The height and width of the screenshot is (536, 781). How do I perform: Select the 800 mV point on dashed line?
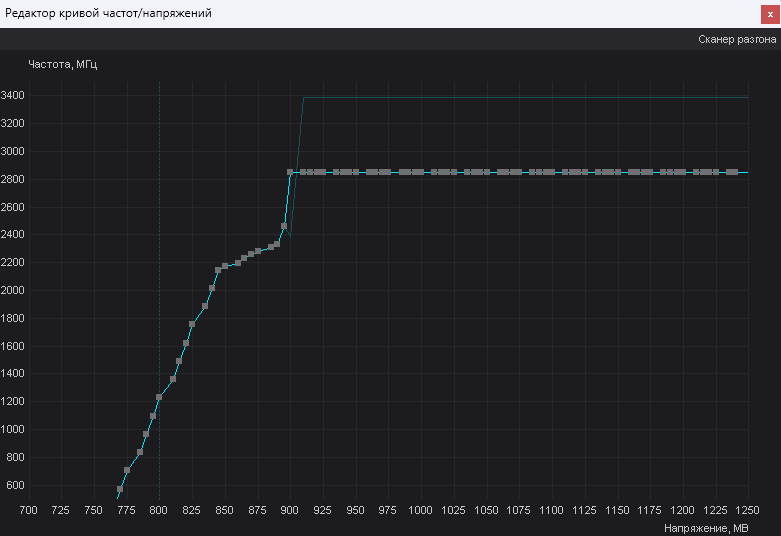pos(159,397)
